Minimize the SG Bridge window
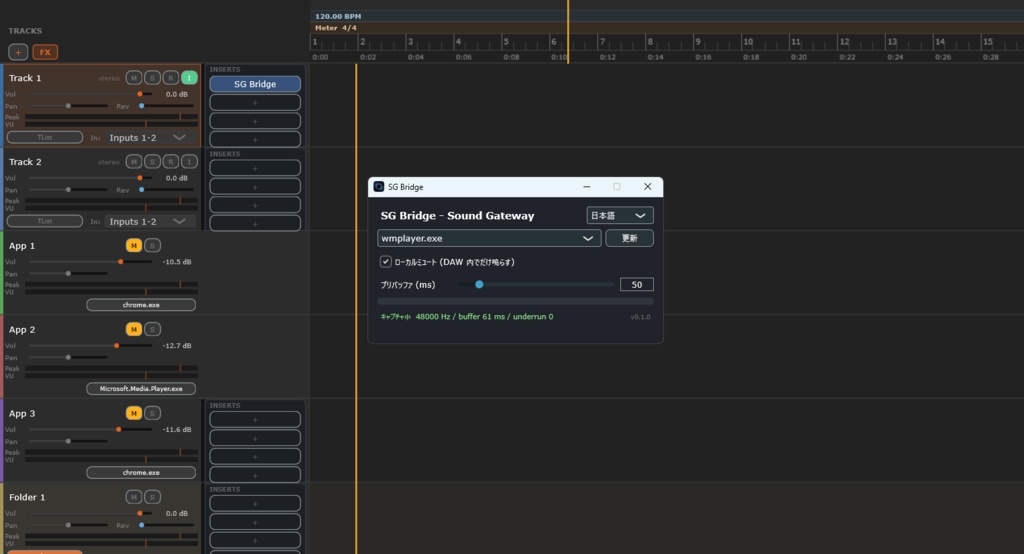The height and width of the screenshot is (554, 1024). 586,187
